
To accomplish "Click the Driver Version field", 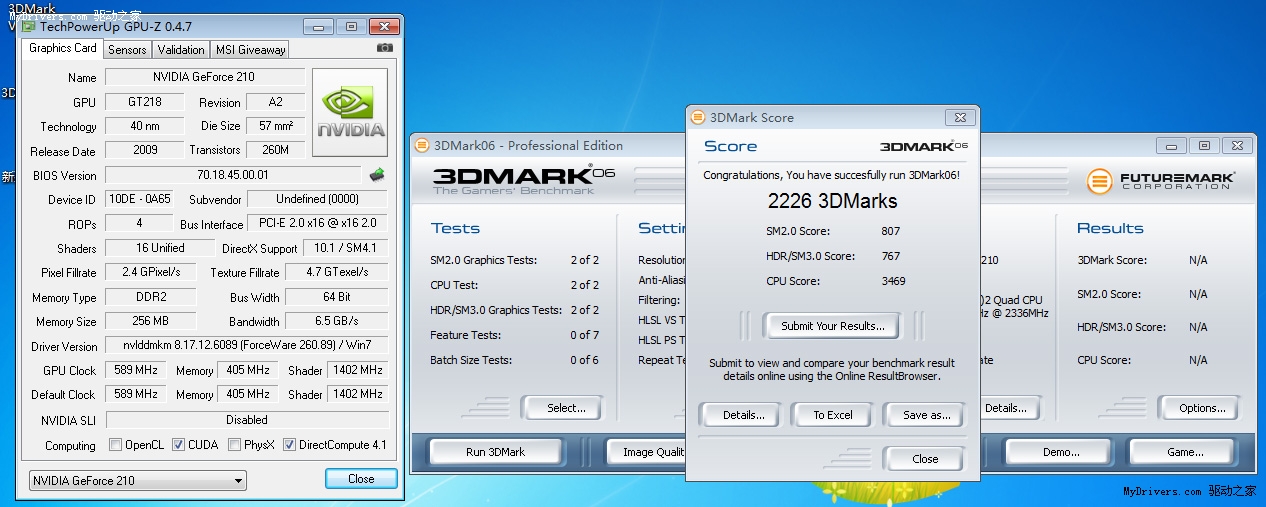I will pos(246,346).
